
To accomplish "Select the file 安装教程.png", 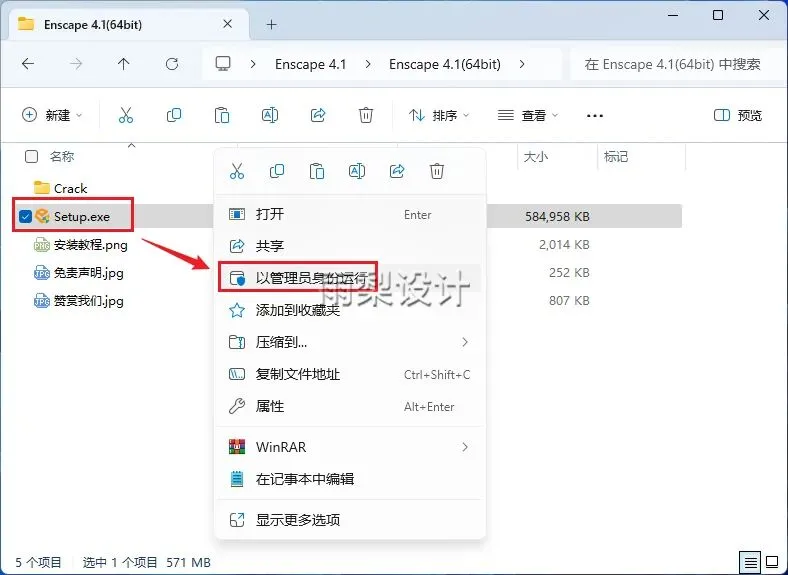I will click(90, 245).
